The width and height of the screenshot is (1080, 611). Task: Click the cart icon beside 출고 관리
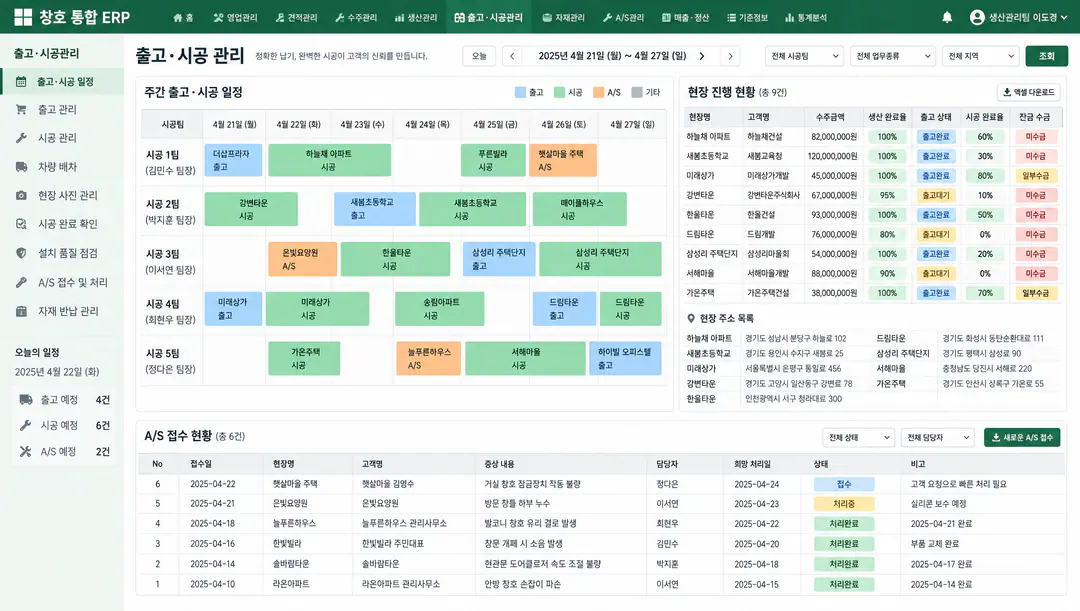(x=21, y=110)
